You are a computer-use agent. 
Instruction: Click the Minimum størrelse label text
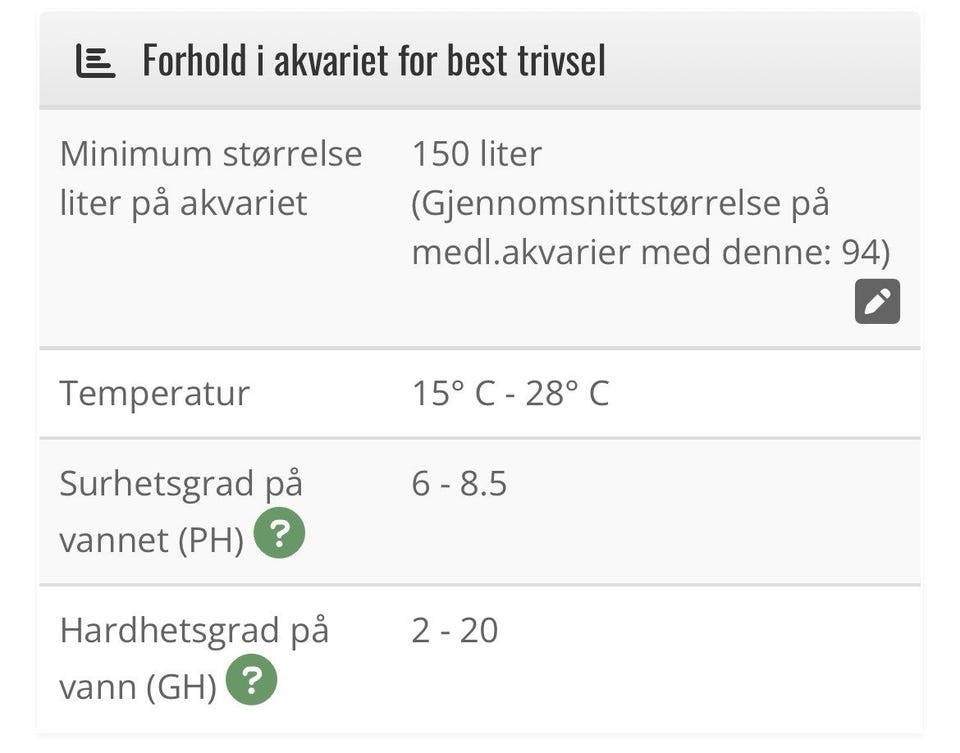tap(211, 154)
